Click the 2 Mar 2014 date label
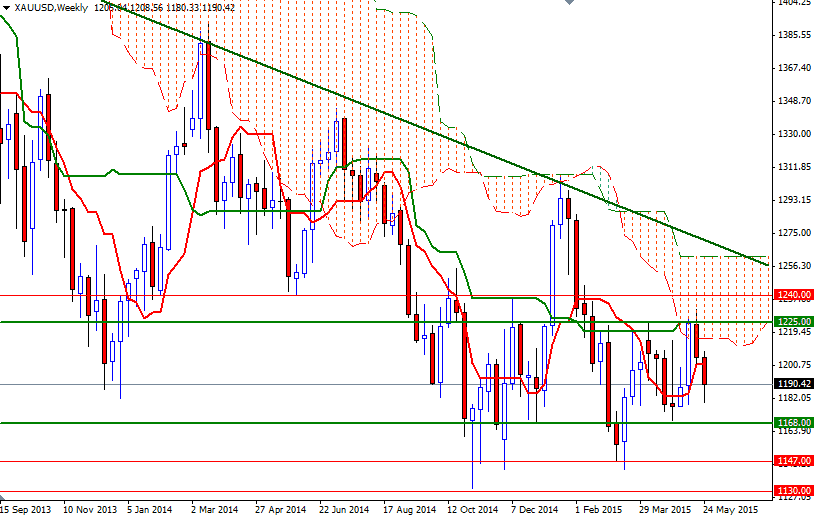The height and width of the screenshot is (516, 814). pyautogui.click(x=214, y=509)
